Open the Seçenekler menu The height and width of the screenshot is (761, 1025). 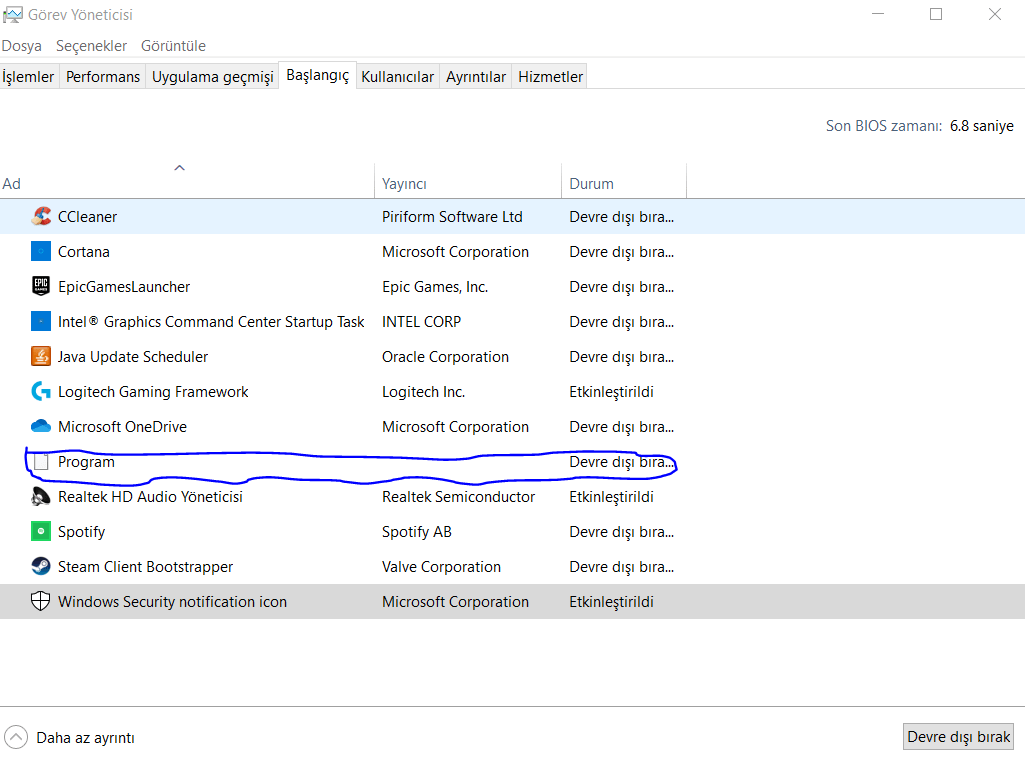[92, 46]
